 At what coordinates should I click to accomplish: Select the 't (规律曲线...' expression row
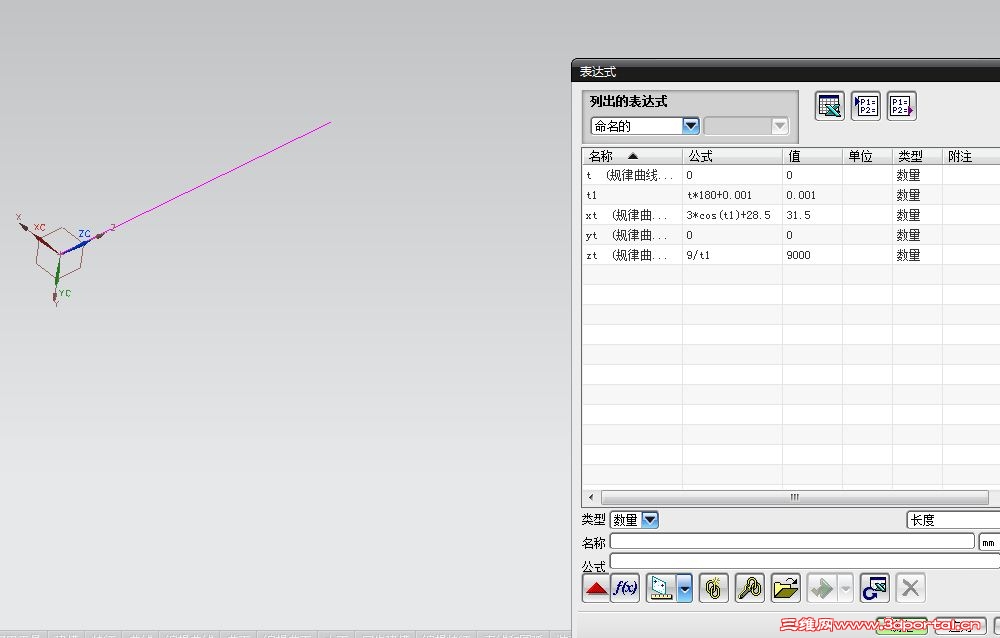pos(791,175)
